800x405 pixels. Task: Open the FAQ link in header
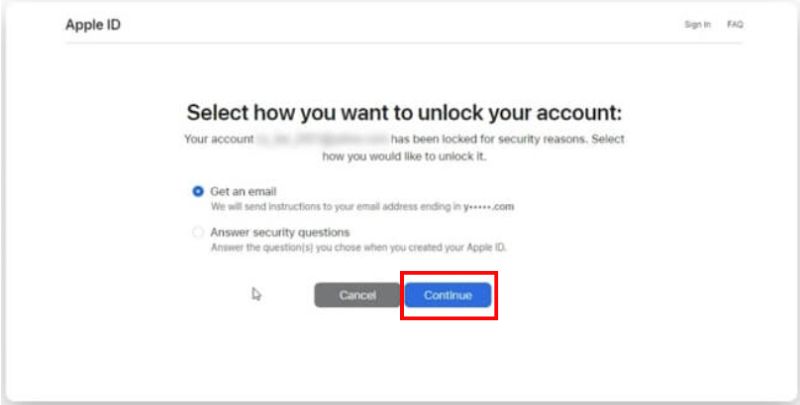pyautogui.click(x=735, y=25)
